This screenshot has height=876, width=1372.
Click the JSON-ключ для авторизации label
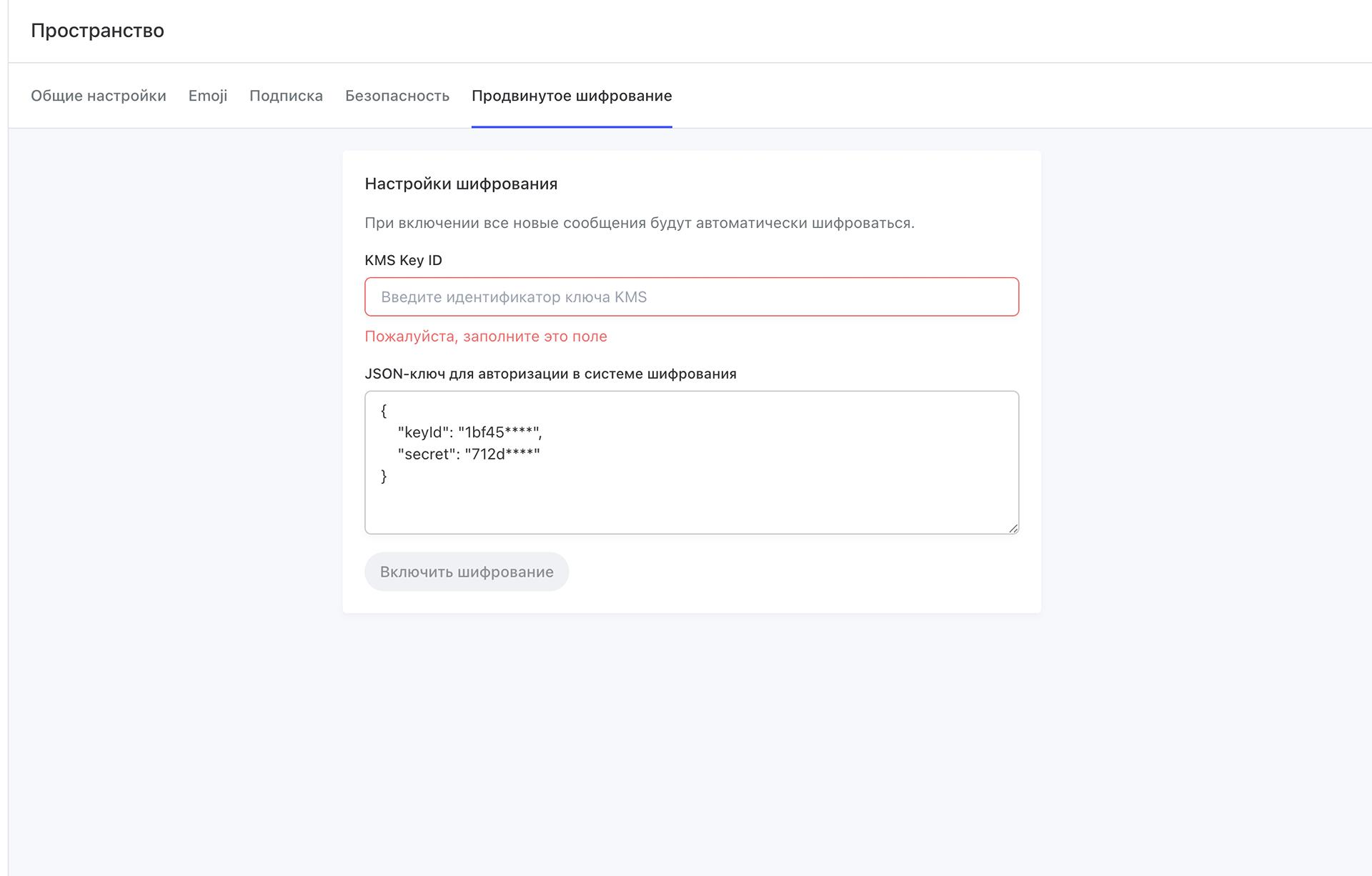[x=550, y=374]
